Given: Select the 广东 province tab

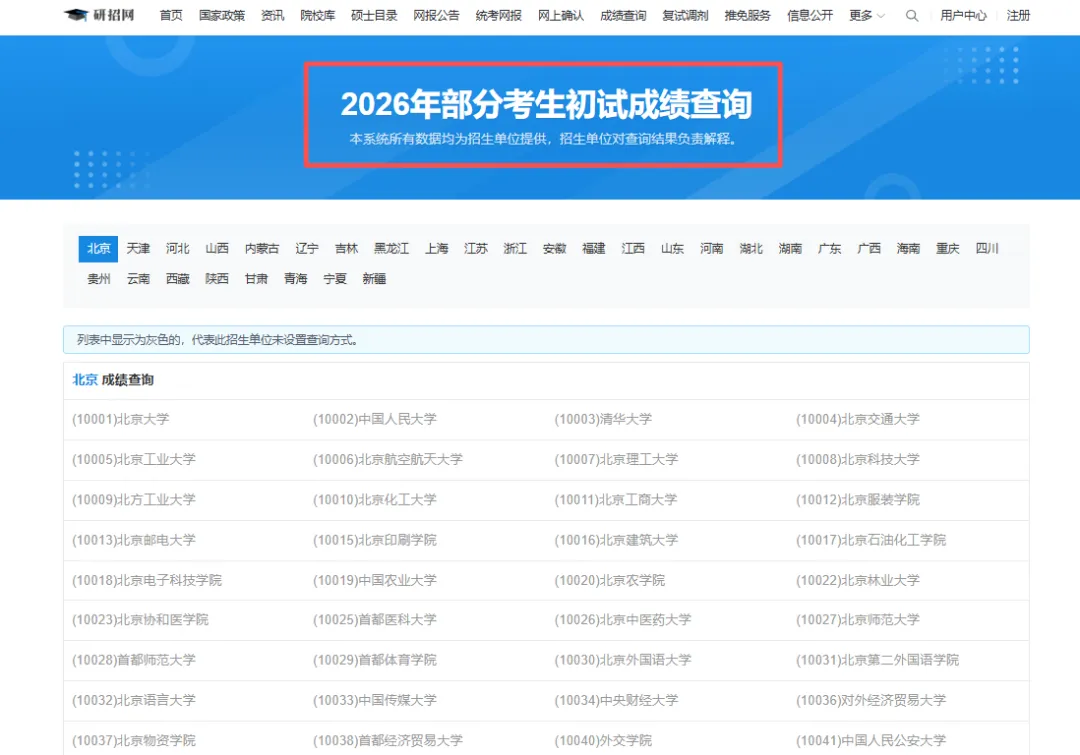Looking at the screenshot, I should tap(829, 249).
